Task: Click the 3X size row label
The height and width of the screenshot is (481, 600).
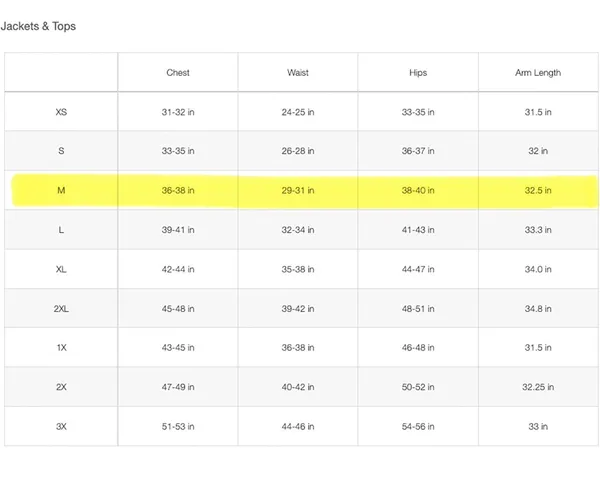Action: (61, 427)
